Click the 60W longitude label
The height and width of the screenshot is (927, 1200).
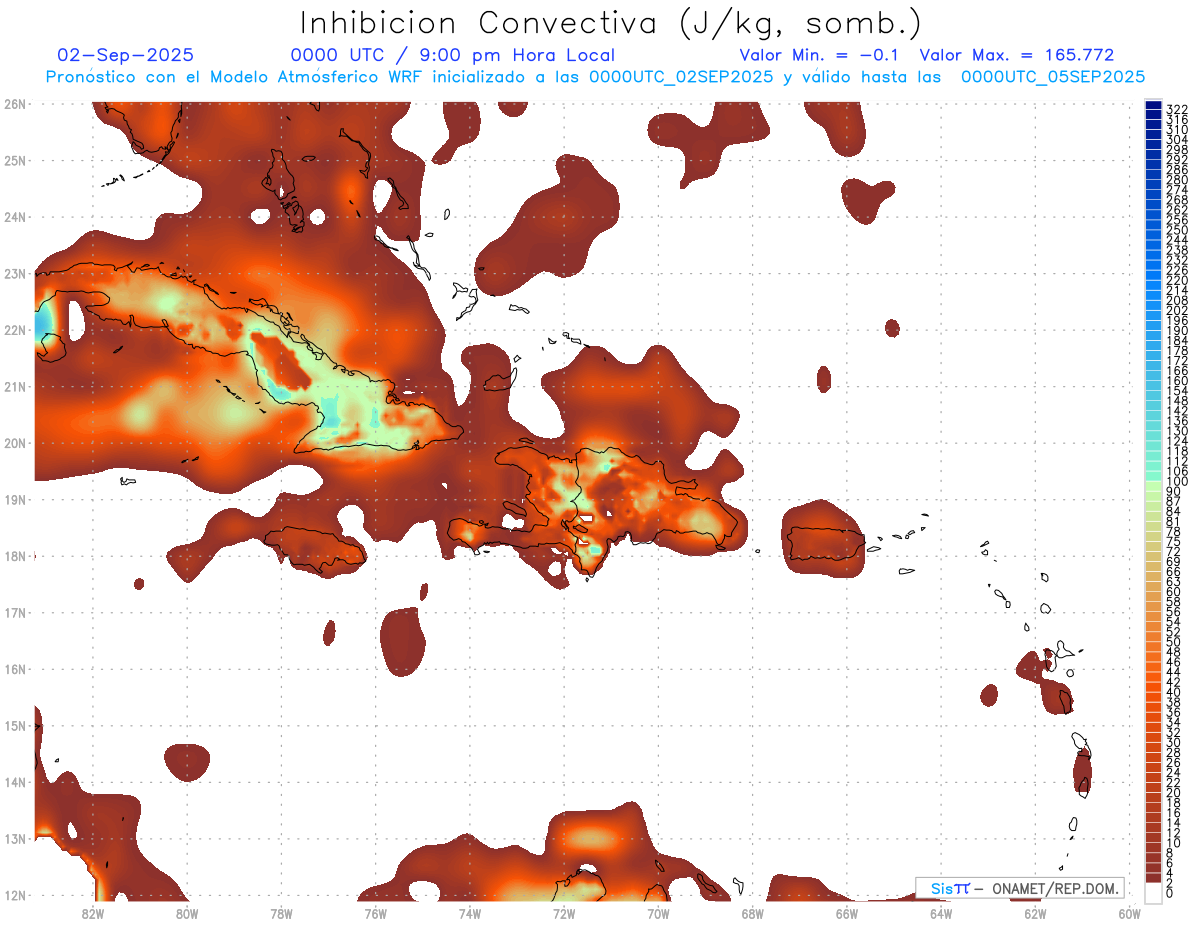pos(1130,913)
